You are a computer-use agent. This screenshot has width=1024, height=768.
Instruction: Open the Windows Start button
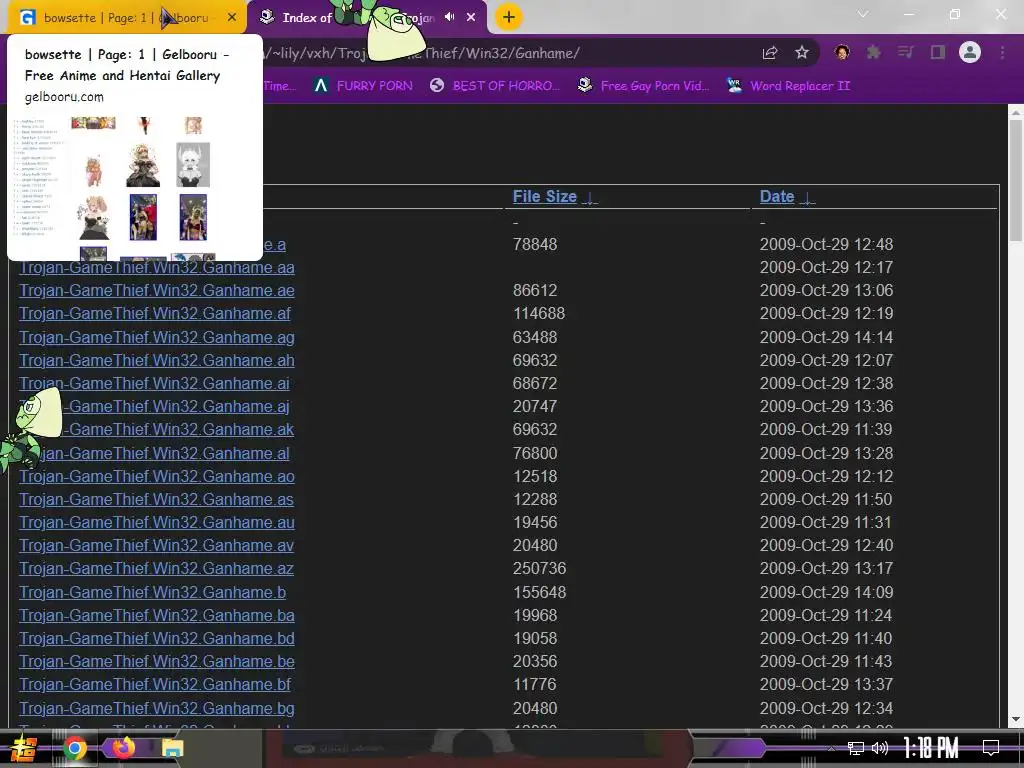tap(24, 748)
